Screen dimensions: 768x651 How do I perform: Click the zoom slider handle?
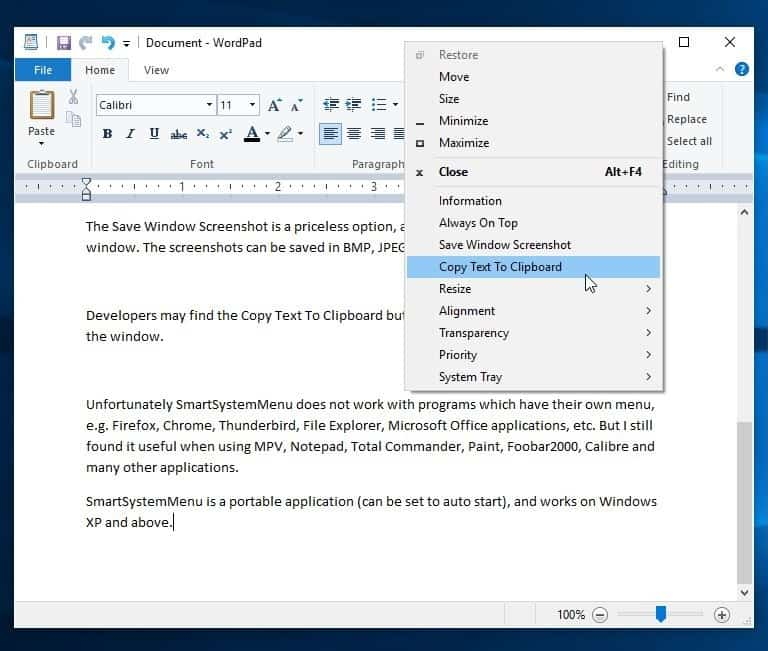[660, 615]
